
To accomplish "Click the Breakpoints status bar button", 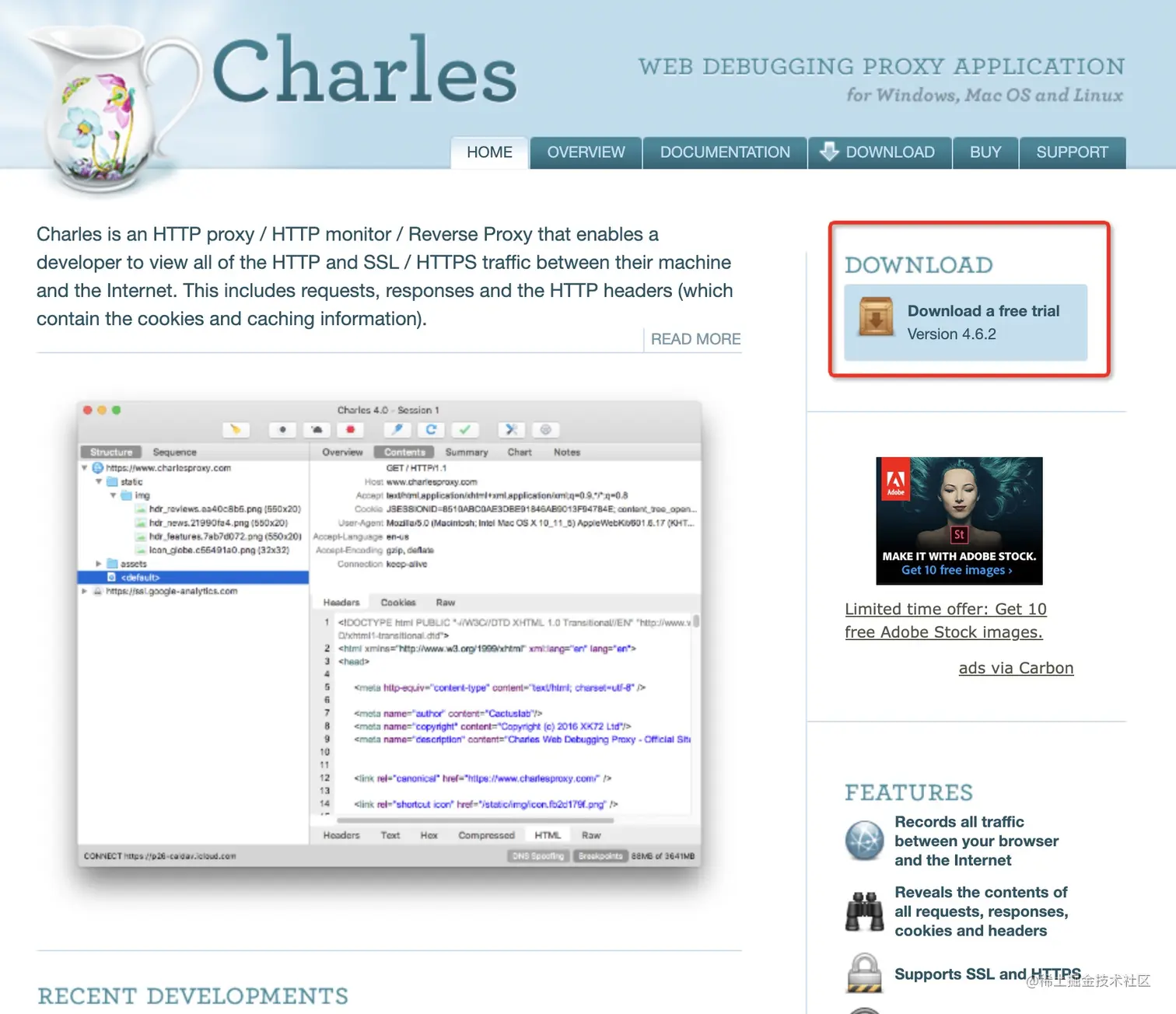I will (x=600, y=856).
